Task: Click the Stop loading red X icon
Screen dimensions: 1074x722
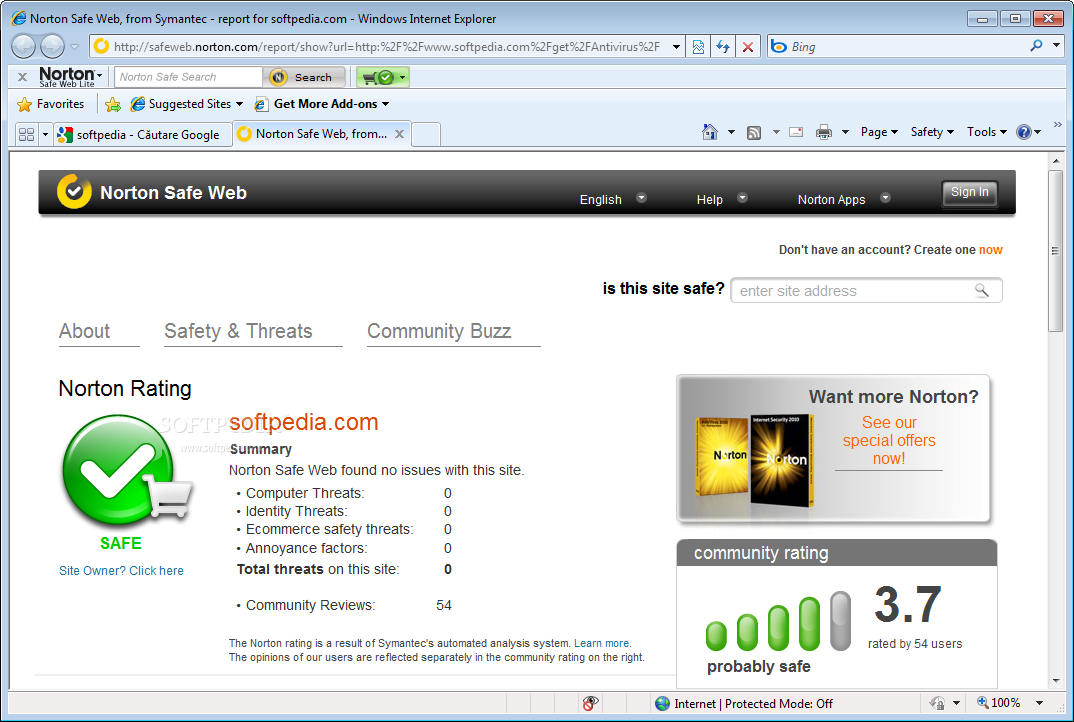Action: (747, 47)
